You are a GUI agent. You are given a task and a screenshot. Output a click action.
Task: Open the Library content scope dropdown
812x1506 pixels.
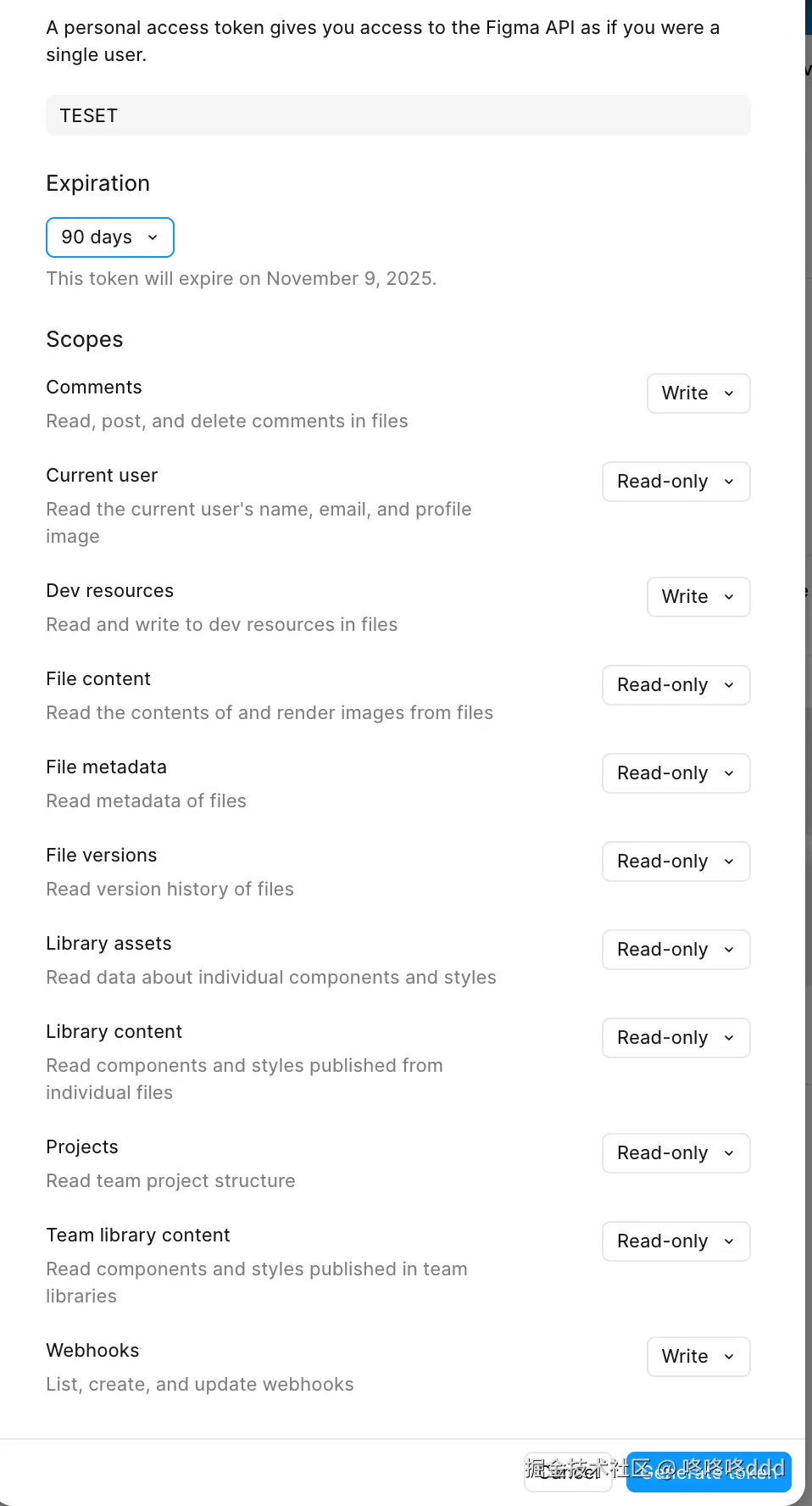pos(676,1038)
